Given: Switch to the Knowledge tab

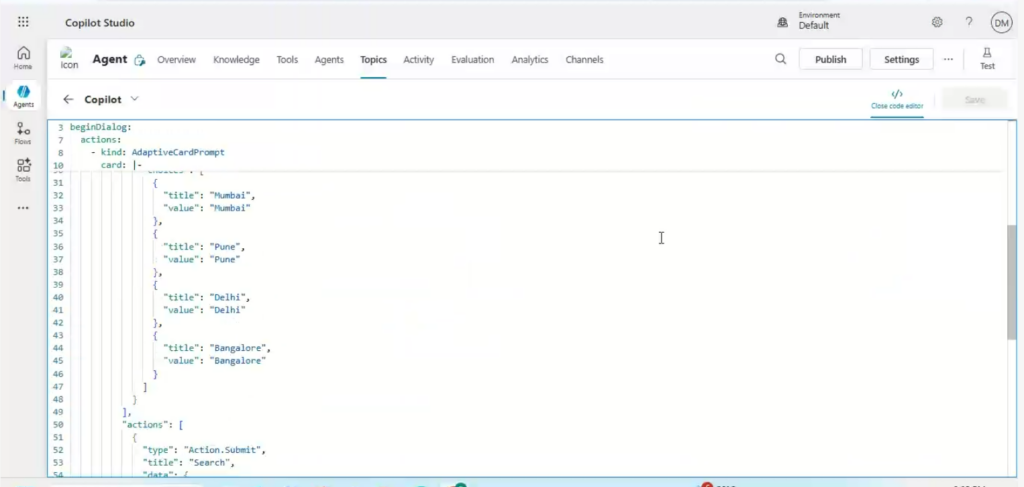Looking at the screenshot, I should click(236, 60).
